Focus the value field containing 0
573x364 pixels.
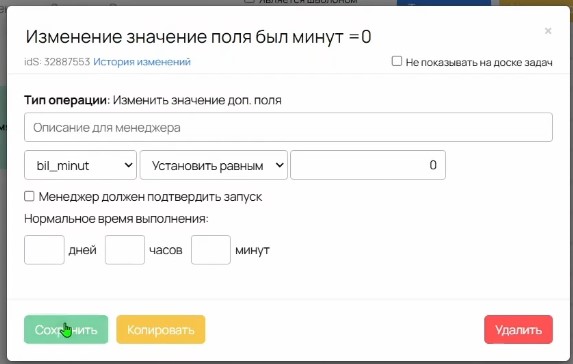368,165
